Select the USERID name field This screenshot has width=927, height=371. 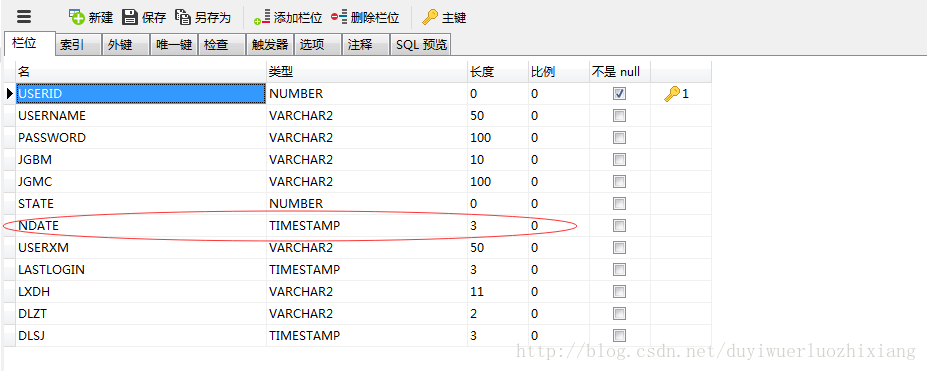[141, 93]
